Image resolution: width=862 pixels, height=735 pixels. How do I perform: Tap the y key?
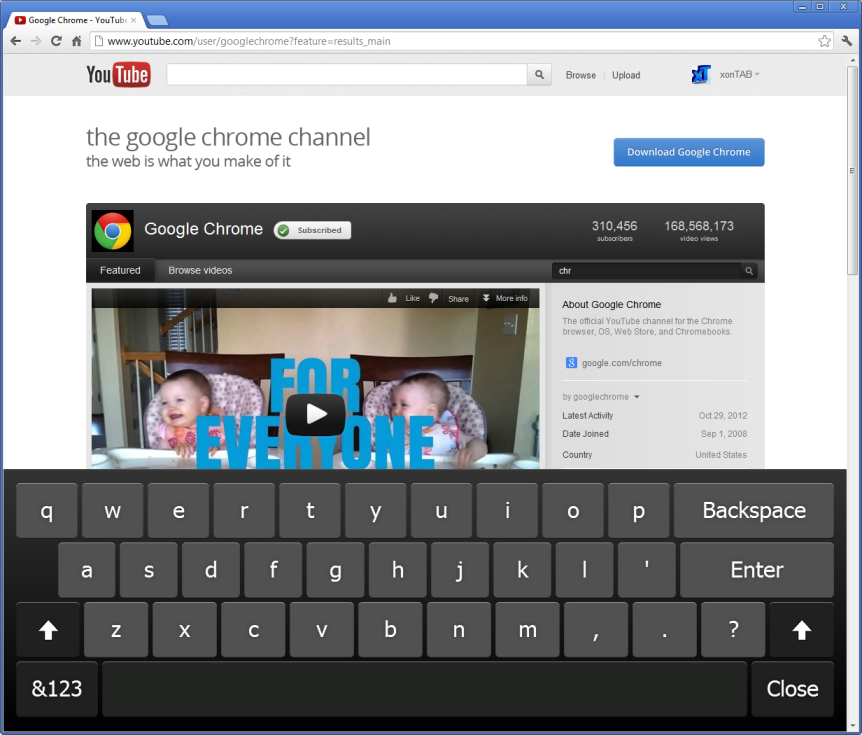point(375,511)
